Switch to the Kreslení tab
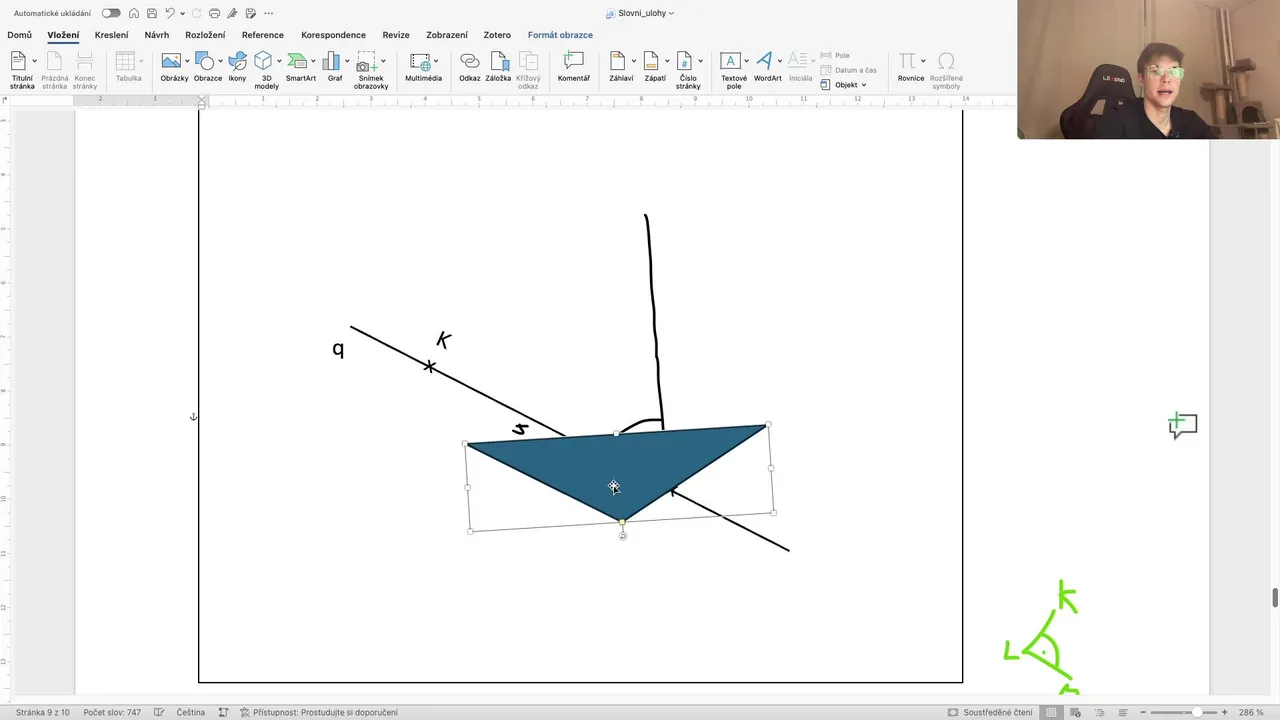Image resolution: width=1280 pixels, height=720 pixels. coord(111,35)
